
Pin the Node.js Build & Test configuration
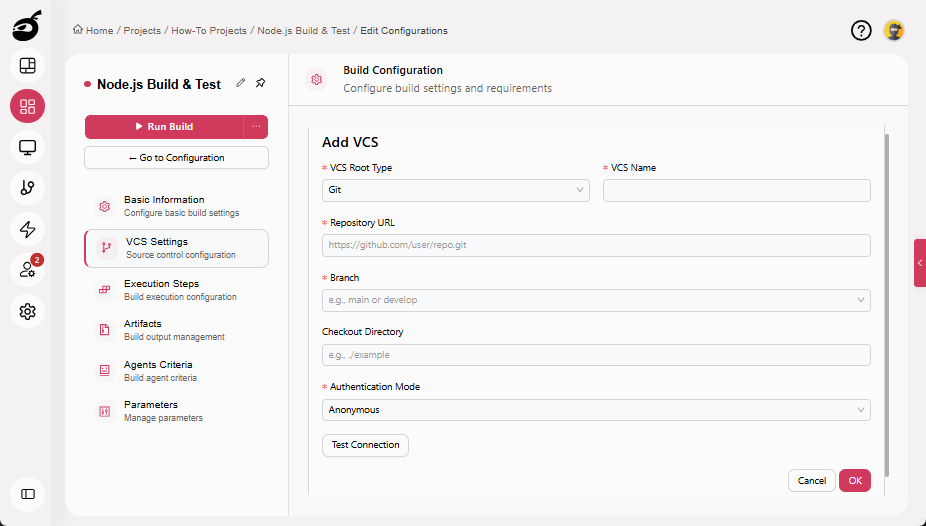(260, 83)
